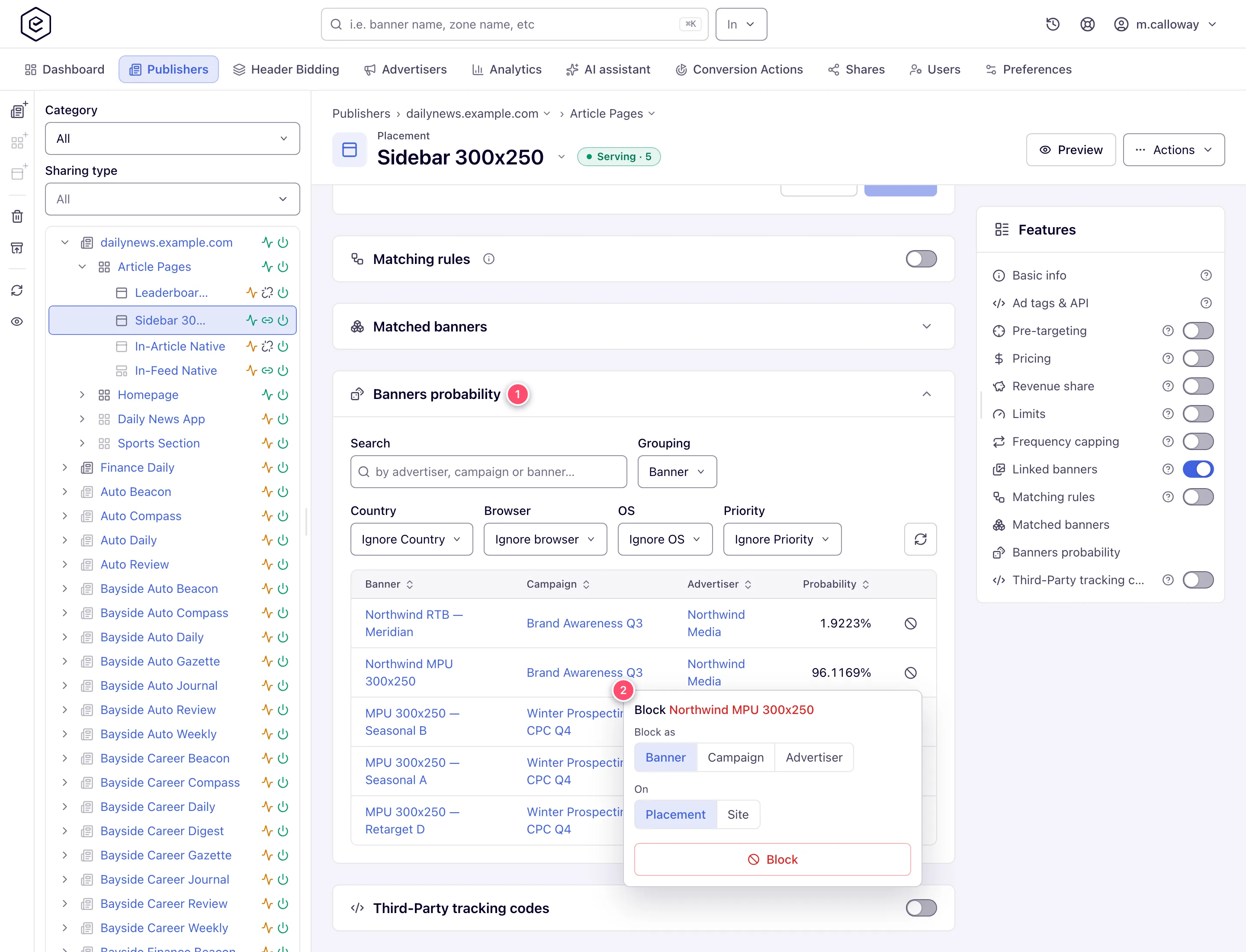Screen dimensions: 1246x952
Task: Click block icon for Northwind MPU 300x250 row
Action: [910, 672]
